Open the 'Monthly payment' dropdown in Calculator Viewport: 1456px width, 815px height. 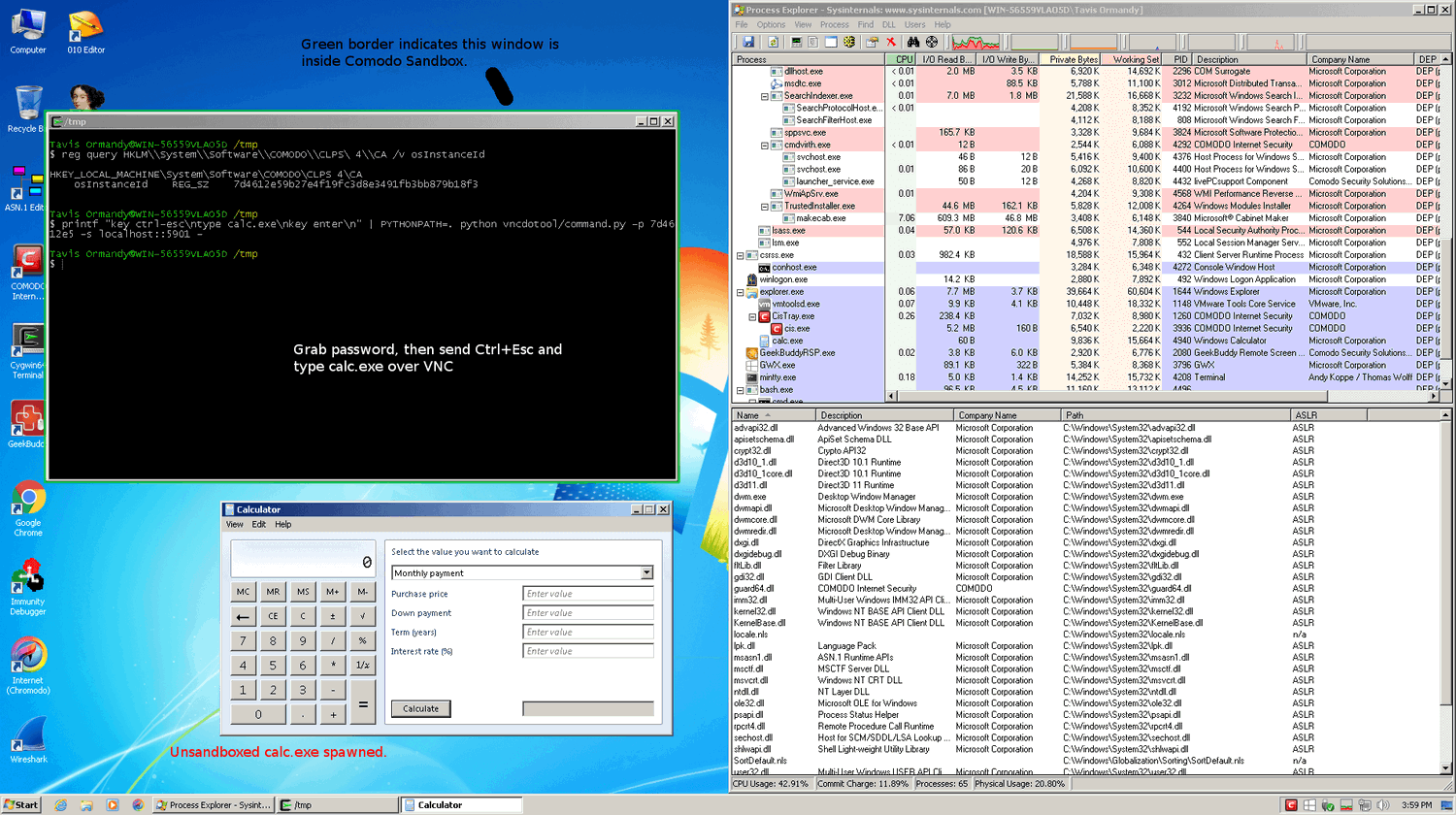click(x=646, y=572)
